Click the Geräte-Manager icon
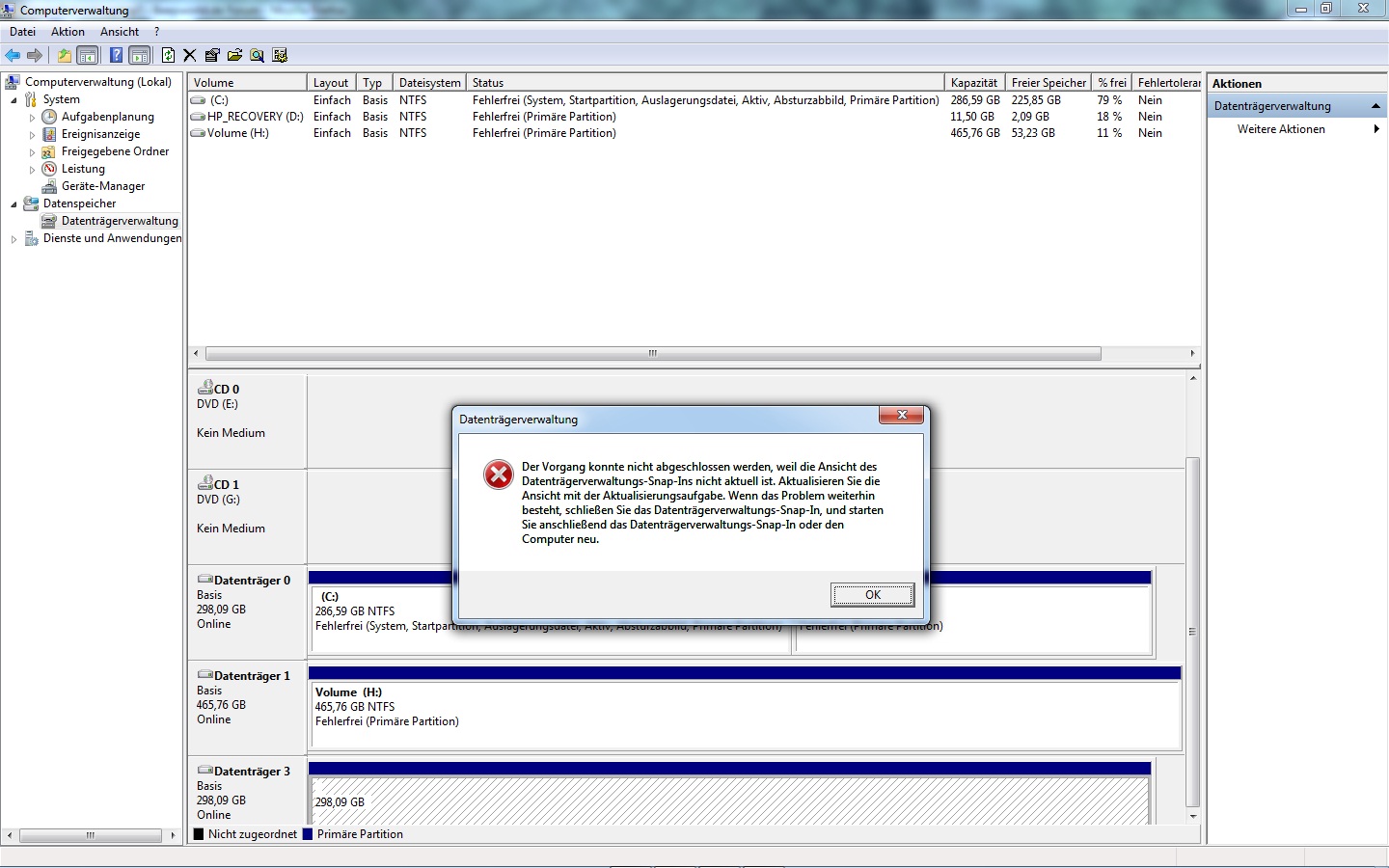The width and height of the screenshot is (1389, 868). coord(49,186)
